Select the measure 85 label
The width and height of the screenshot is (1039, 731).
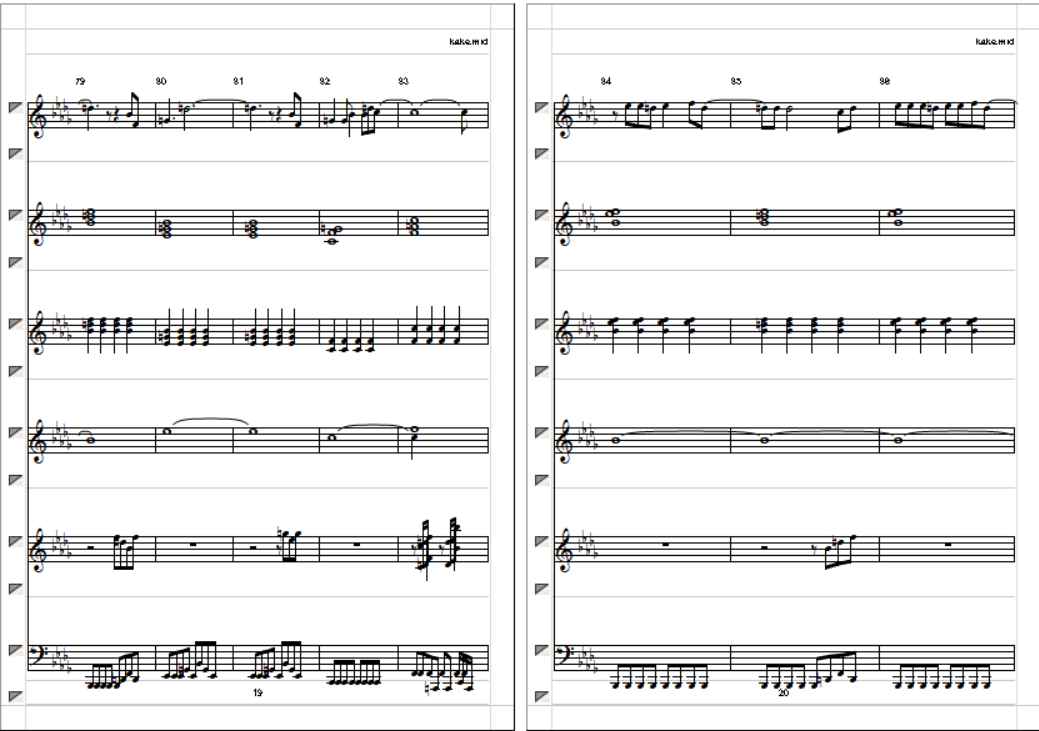(736, 82)
